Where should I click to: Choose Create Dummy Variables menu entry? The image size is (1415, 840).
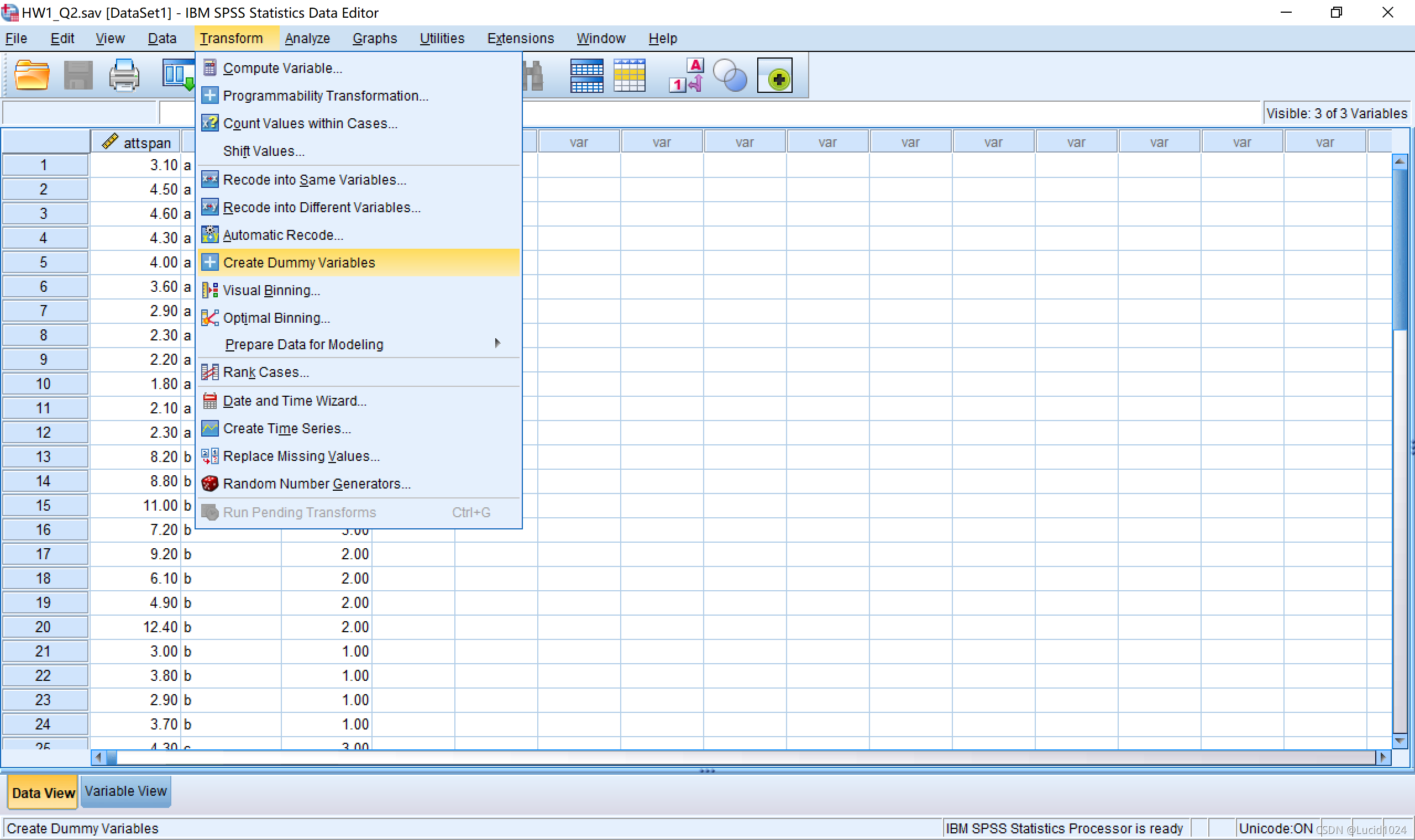tap(299, 262)
